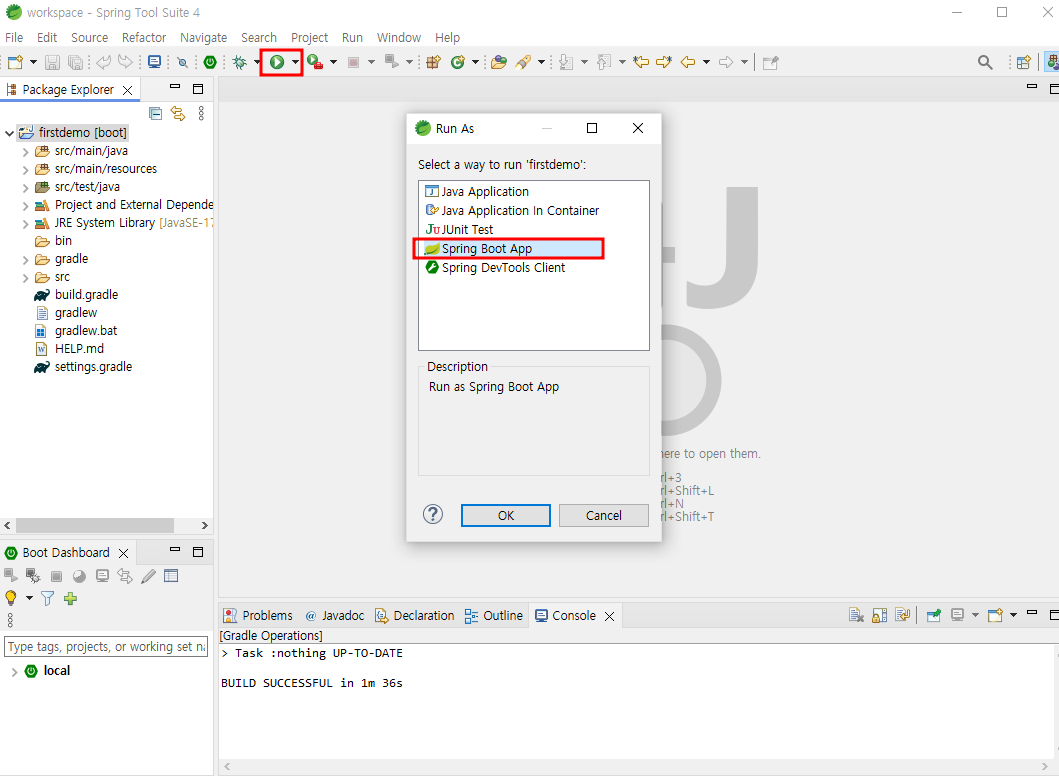Image resolution: width=1059 pixels, height=776 pixels.
Task: Switch to the Declaration tab
Action: (415, 615)
